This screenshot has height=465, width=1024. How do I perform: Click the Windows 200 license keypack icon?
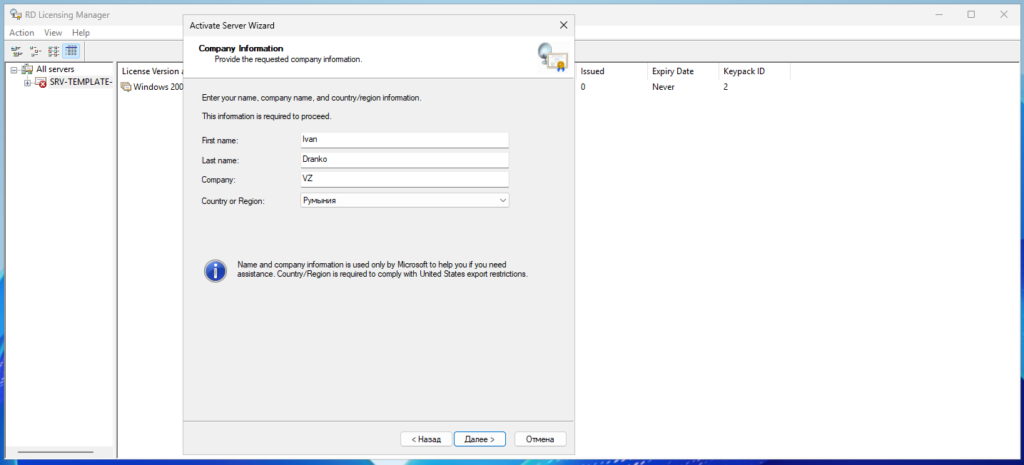coord(126,88)
